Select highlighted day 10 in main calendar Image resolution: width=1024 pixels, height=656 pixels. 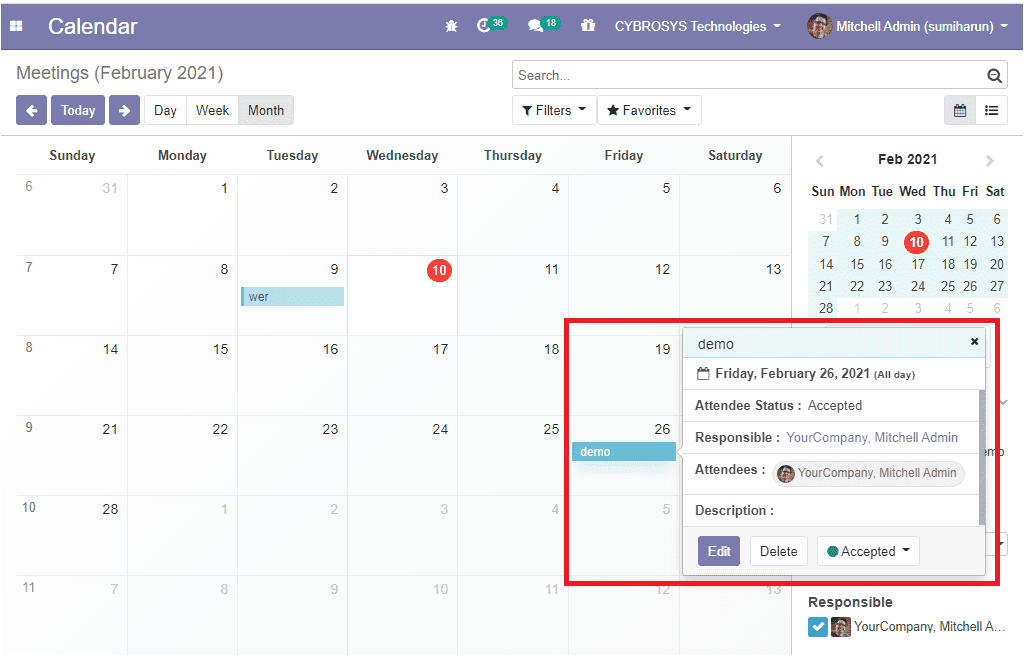click(x=440, y=270)
